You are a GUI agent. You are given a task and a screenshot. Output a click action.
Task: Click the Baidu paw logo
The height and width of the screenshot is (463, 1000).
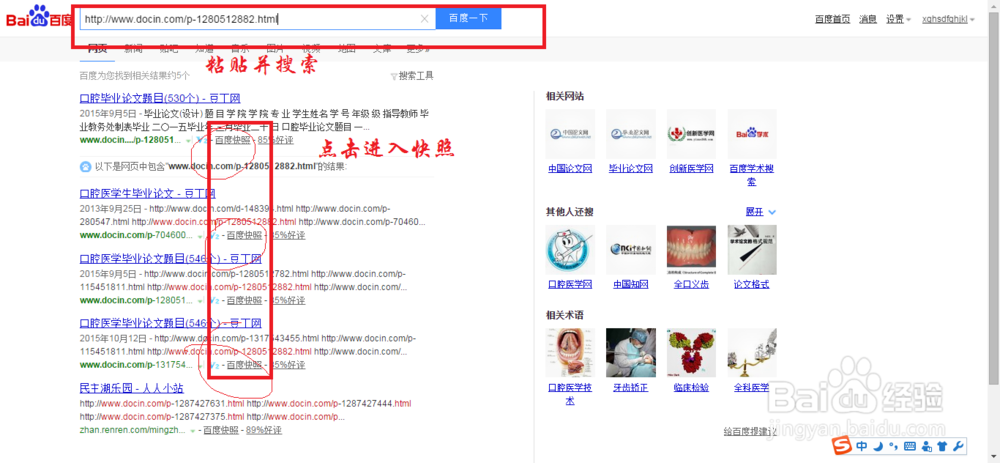pos(39,15)
